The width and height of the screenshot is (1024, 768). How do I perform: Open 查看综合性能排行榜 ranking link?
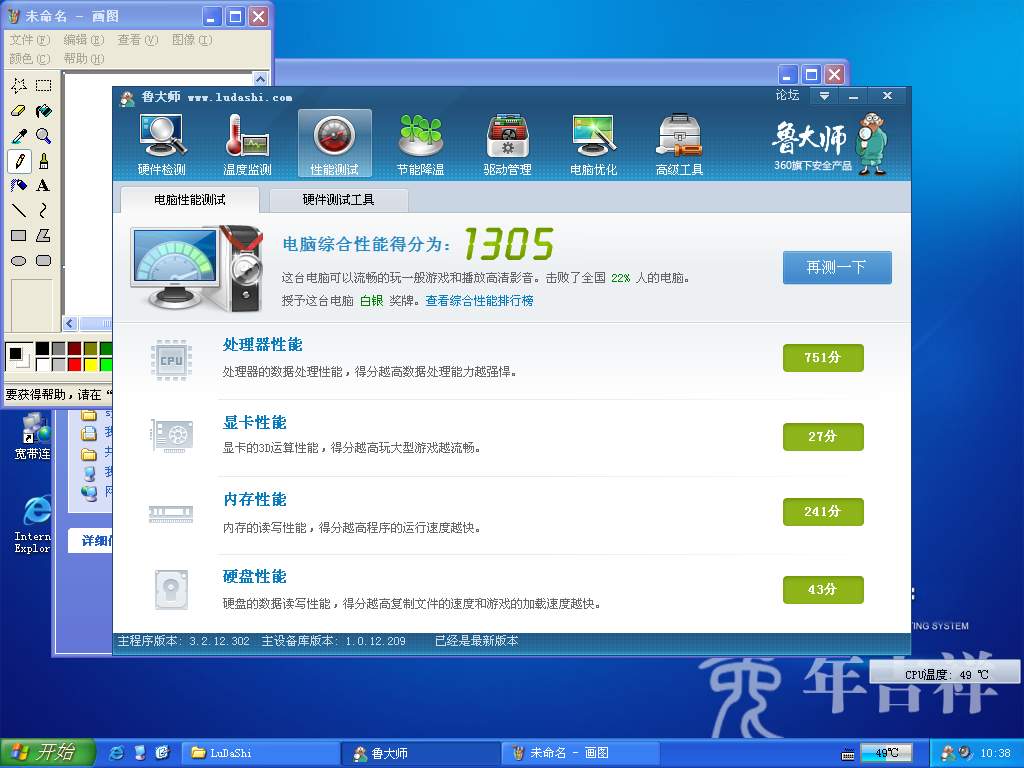(479, 300)
